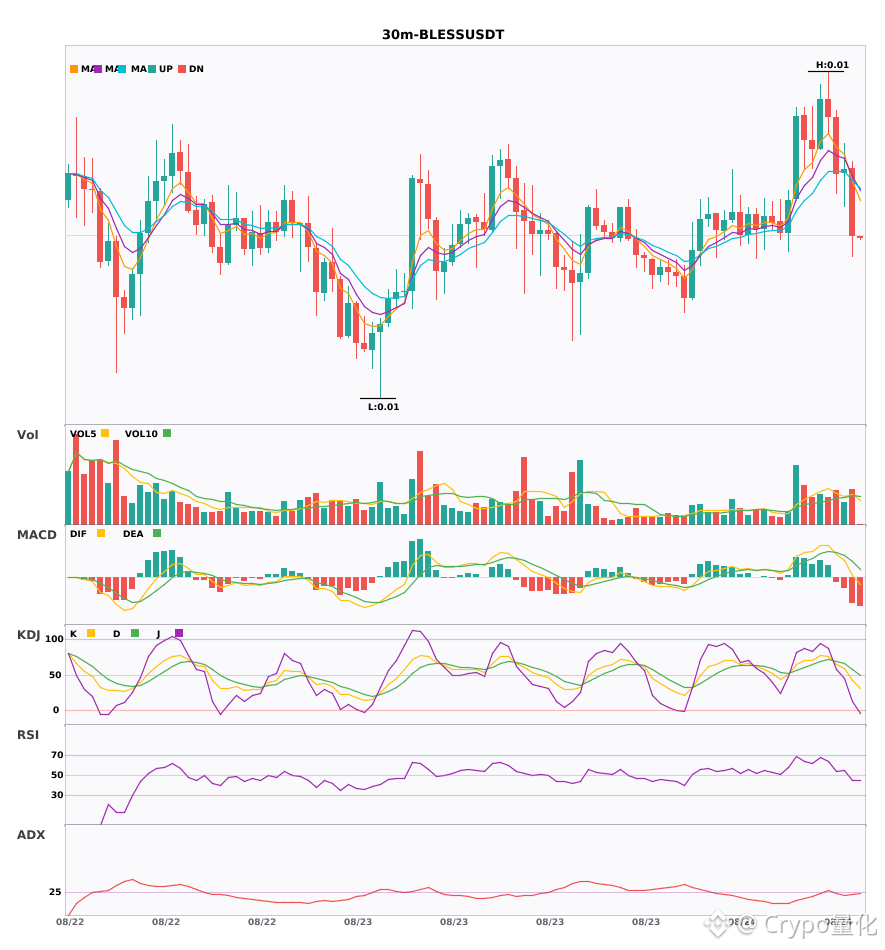Screen dimensions: 885x950
Task: Click the cyan MA legend swatch
Action: click(x=122, y=69)
